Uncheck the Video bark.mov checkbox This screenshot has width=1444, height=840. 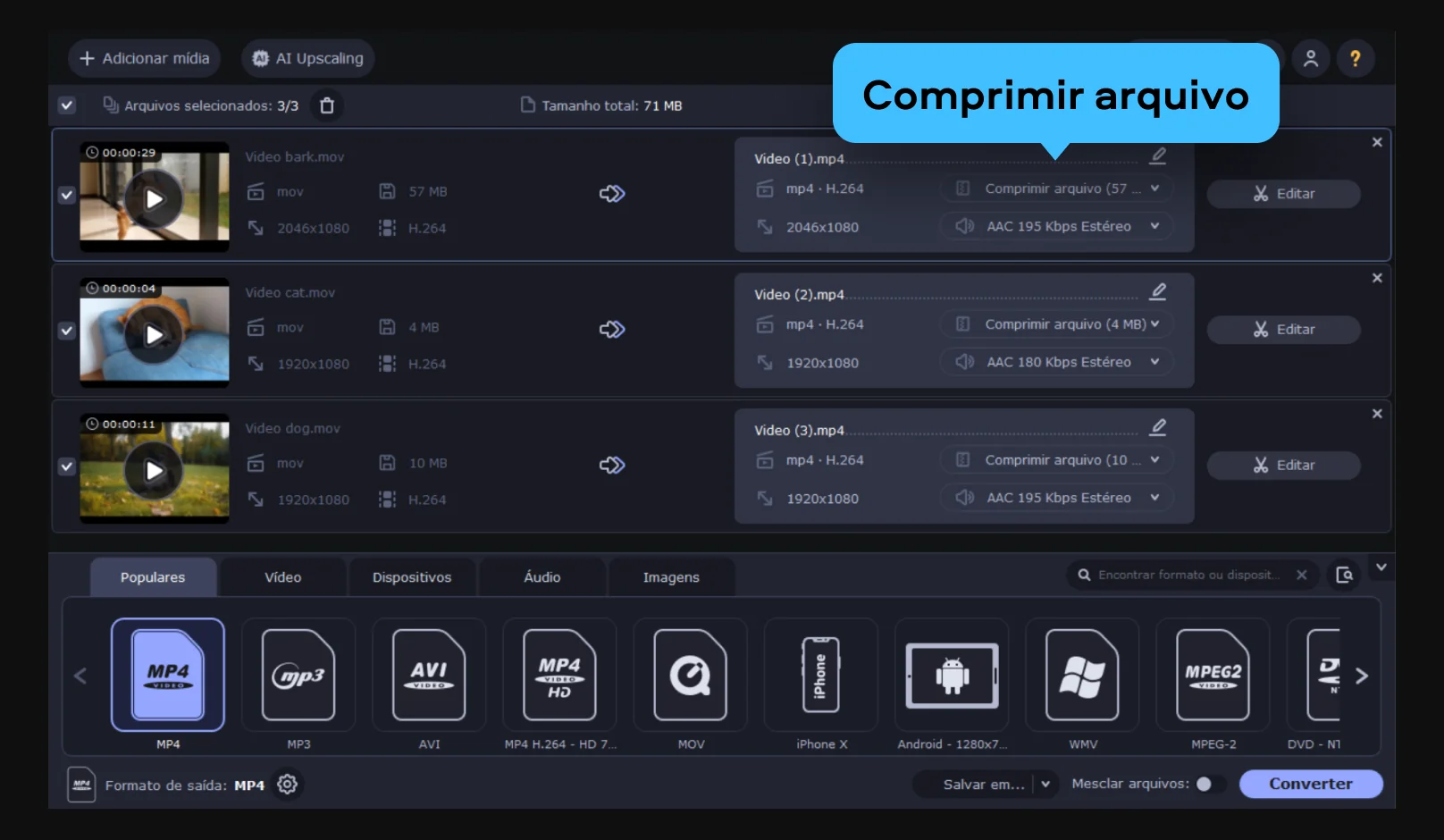pyautogui.click(x=67, y=195)
